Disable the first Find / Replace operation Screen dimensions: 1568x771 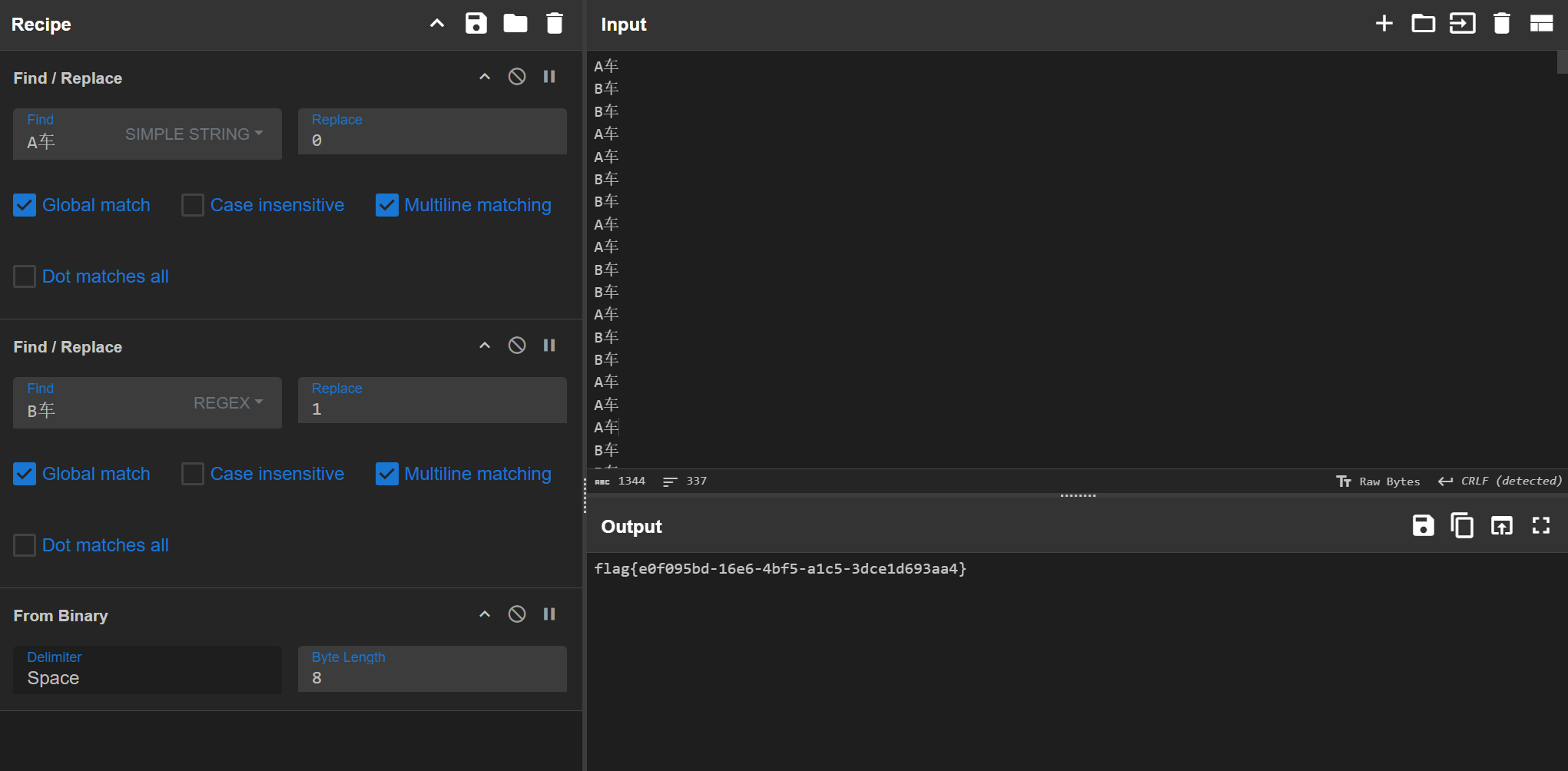(x=517, y=77)
